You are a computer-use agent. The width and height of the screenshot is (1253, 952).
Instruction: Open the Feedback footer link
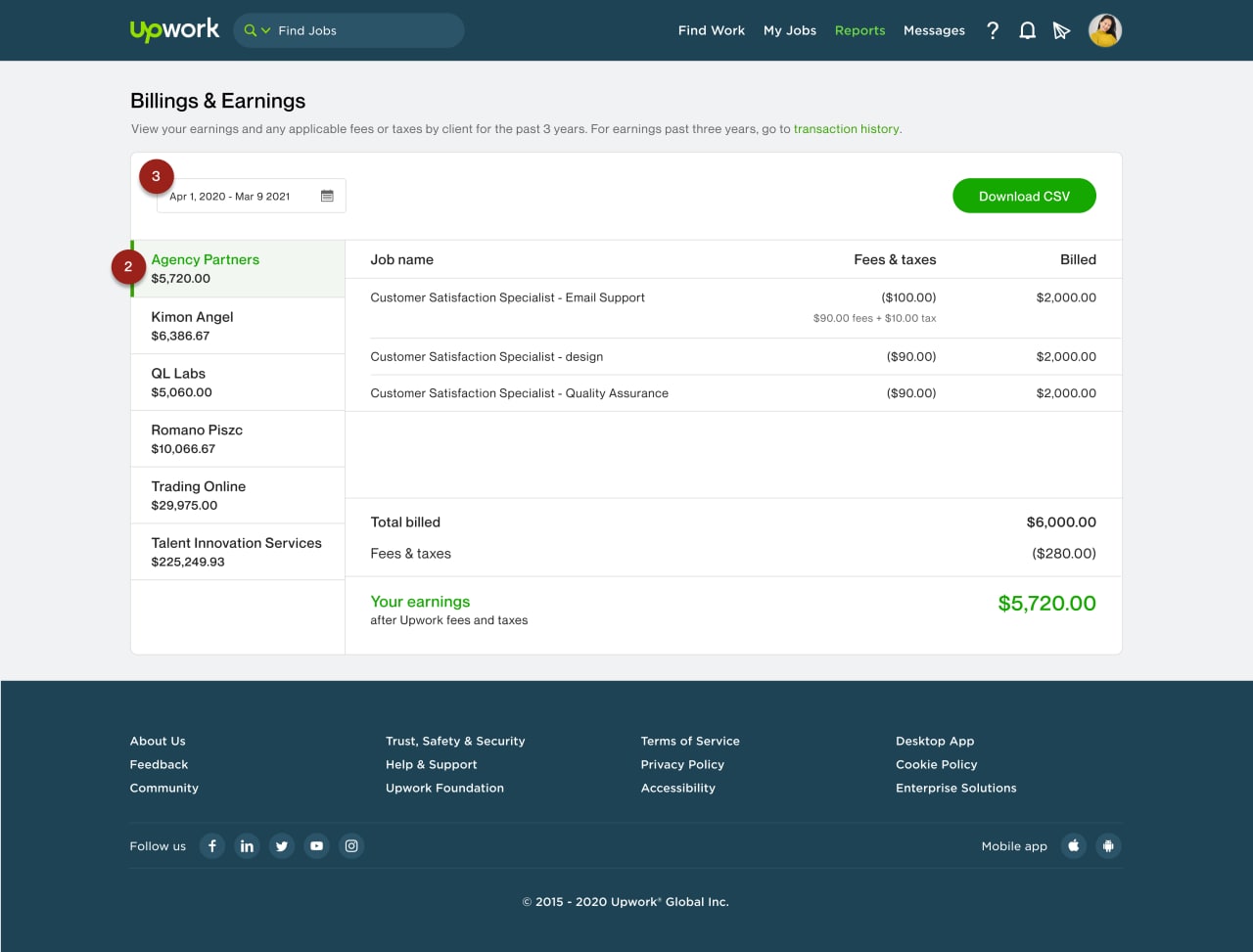[x=159, y=764]
